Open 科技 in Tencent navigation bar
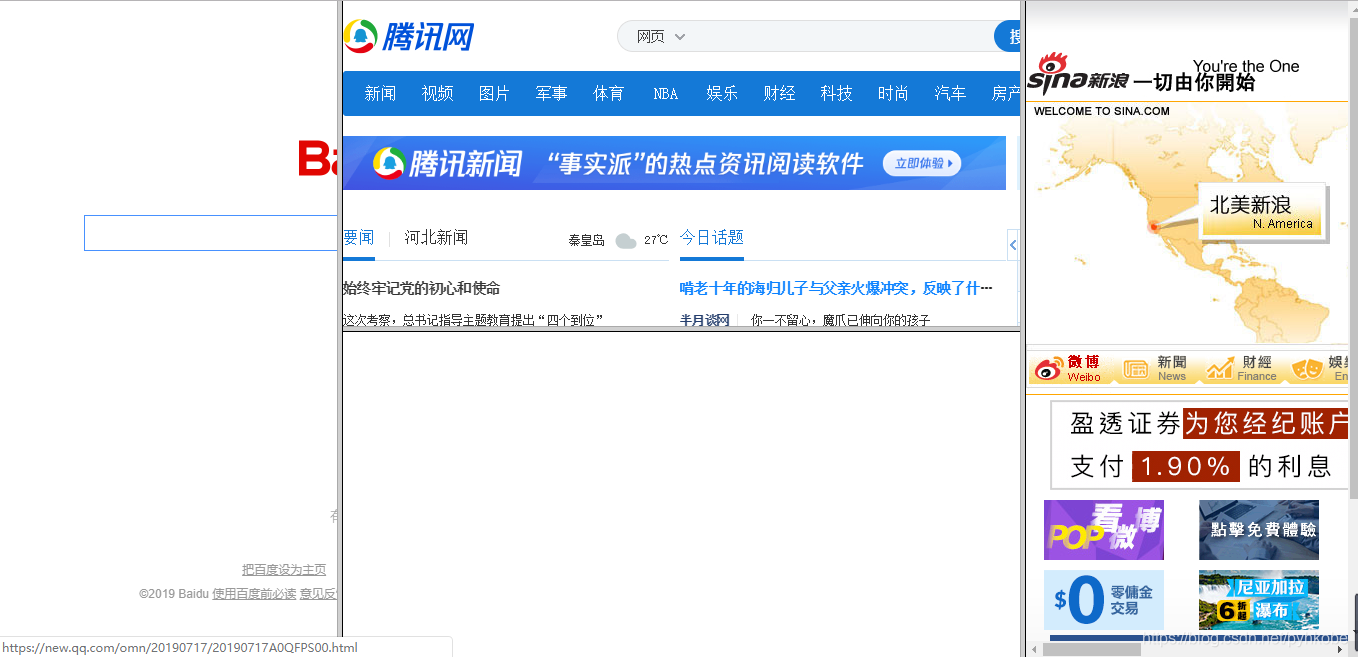 [x=836, y=94]
